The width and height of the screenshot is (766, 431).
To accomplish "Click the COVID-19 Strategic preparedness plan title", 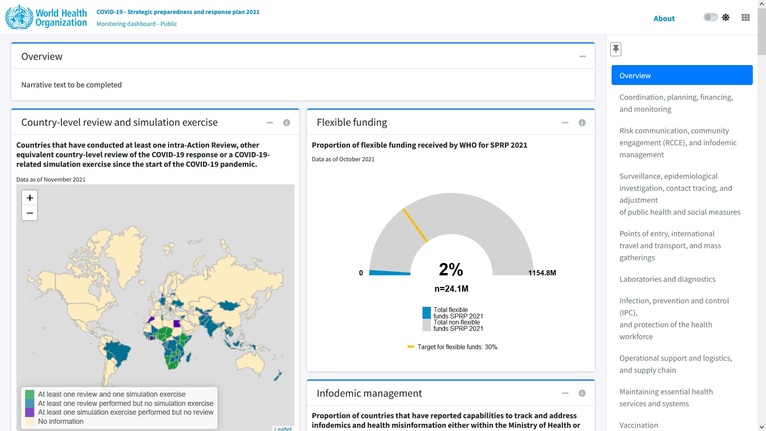I will (178, 12).
